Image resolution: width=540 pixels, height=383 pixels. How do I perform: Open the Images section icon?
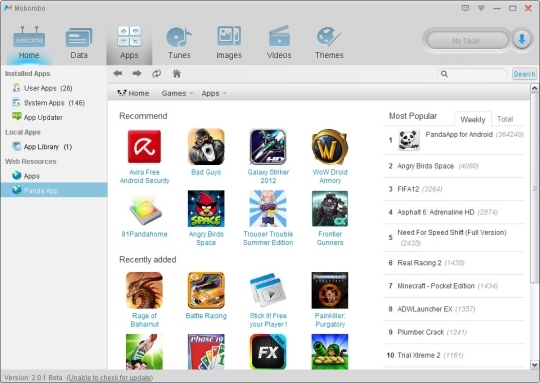point(229,37)
